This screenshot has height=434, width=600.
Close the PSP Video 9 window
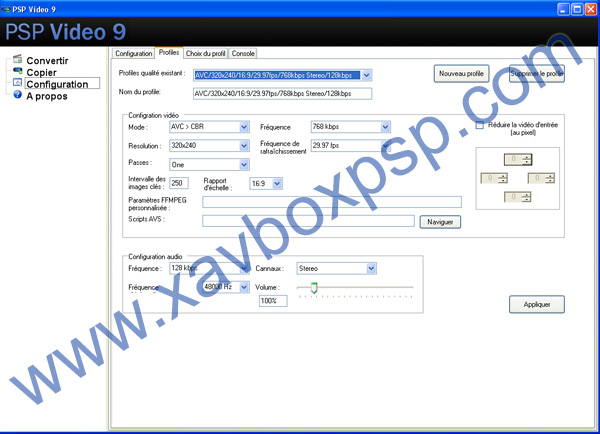pyautogui.click(x=591, y=9)
